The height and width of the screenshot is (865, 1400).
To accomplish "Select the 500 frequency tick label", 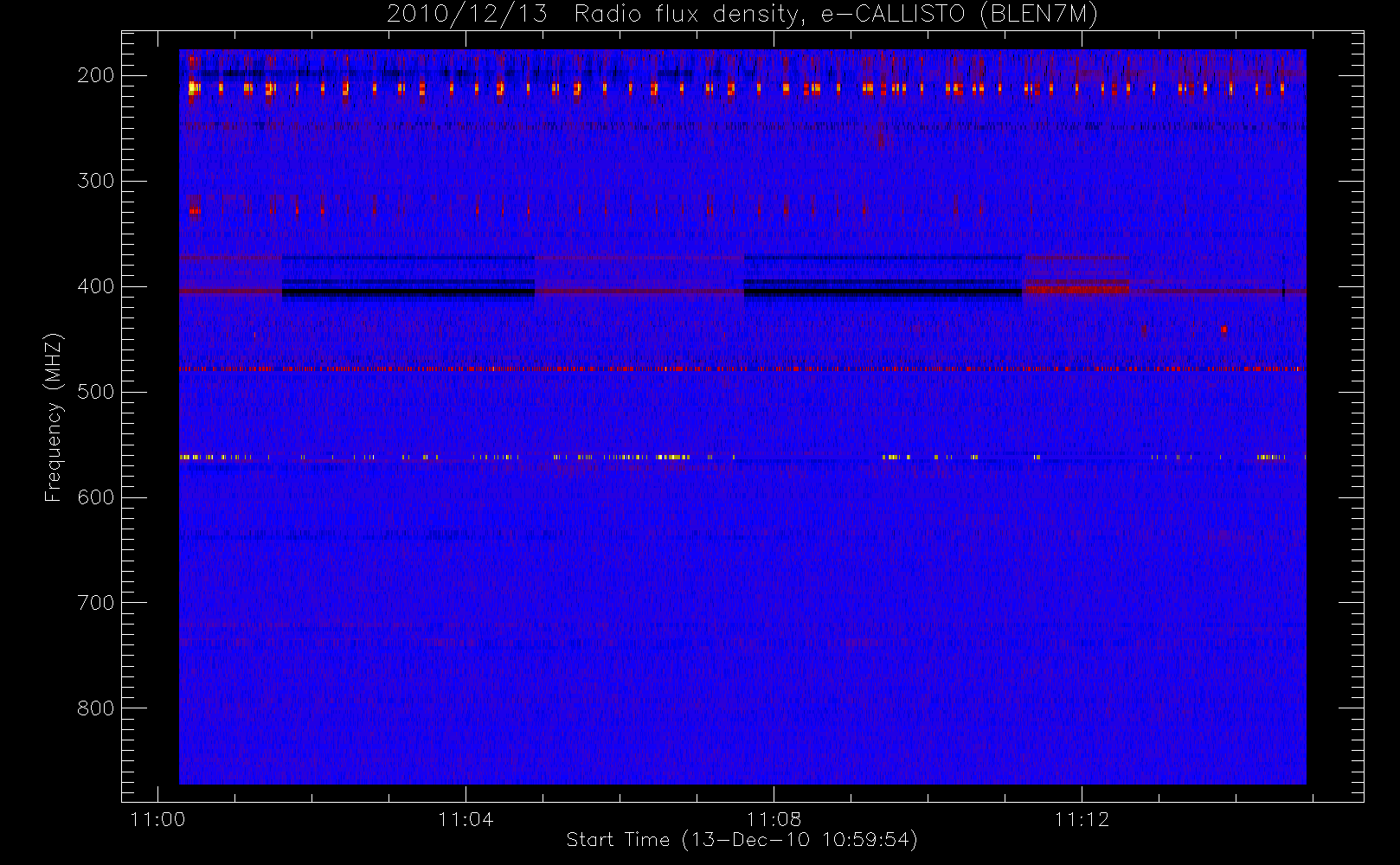I will pyautogui.click(x=96, y=392).
